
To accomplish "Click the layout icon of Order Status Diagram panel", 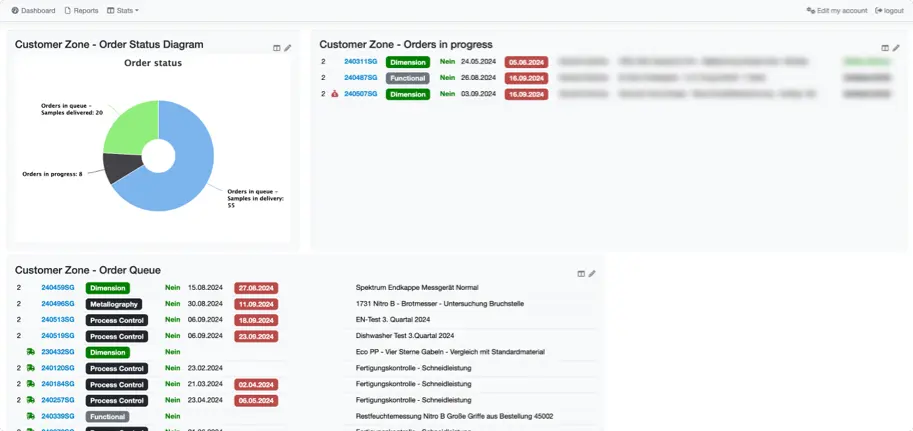I will pyautogui.click(x=277, y=48).
